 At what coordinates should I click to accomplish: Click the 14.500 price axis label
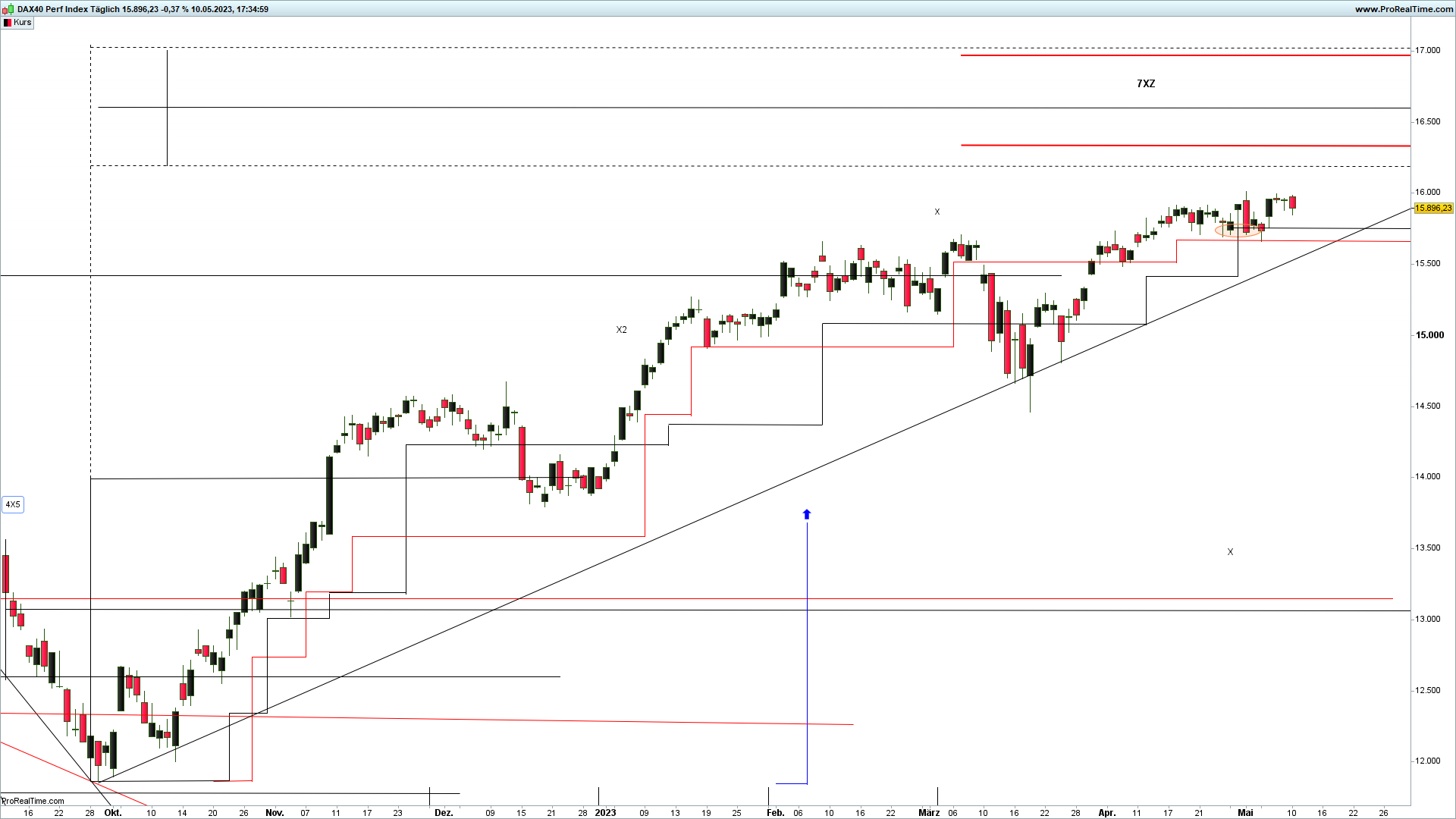[1428, 406]
